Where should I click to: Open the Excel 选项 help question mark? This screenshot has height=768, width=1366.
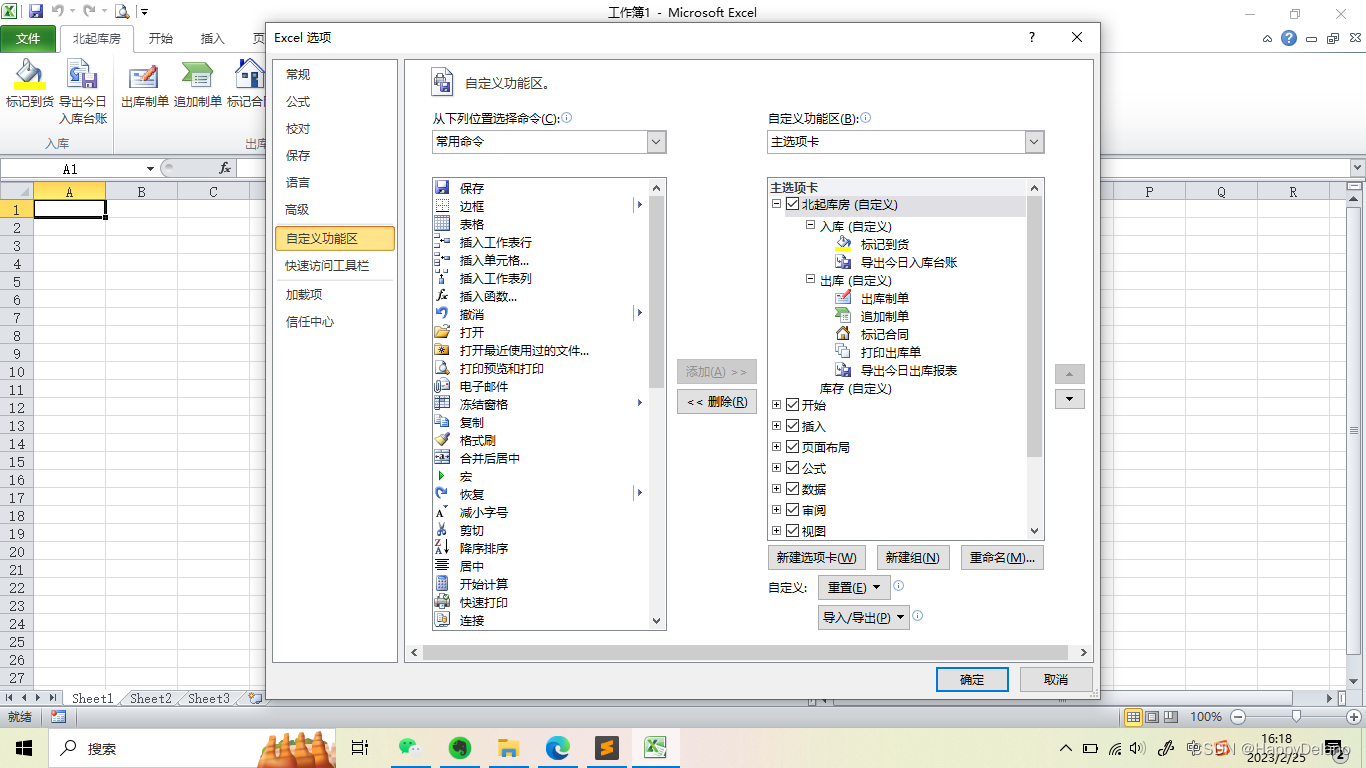1032,37
